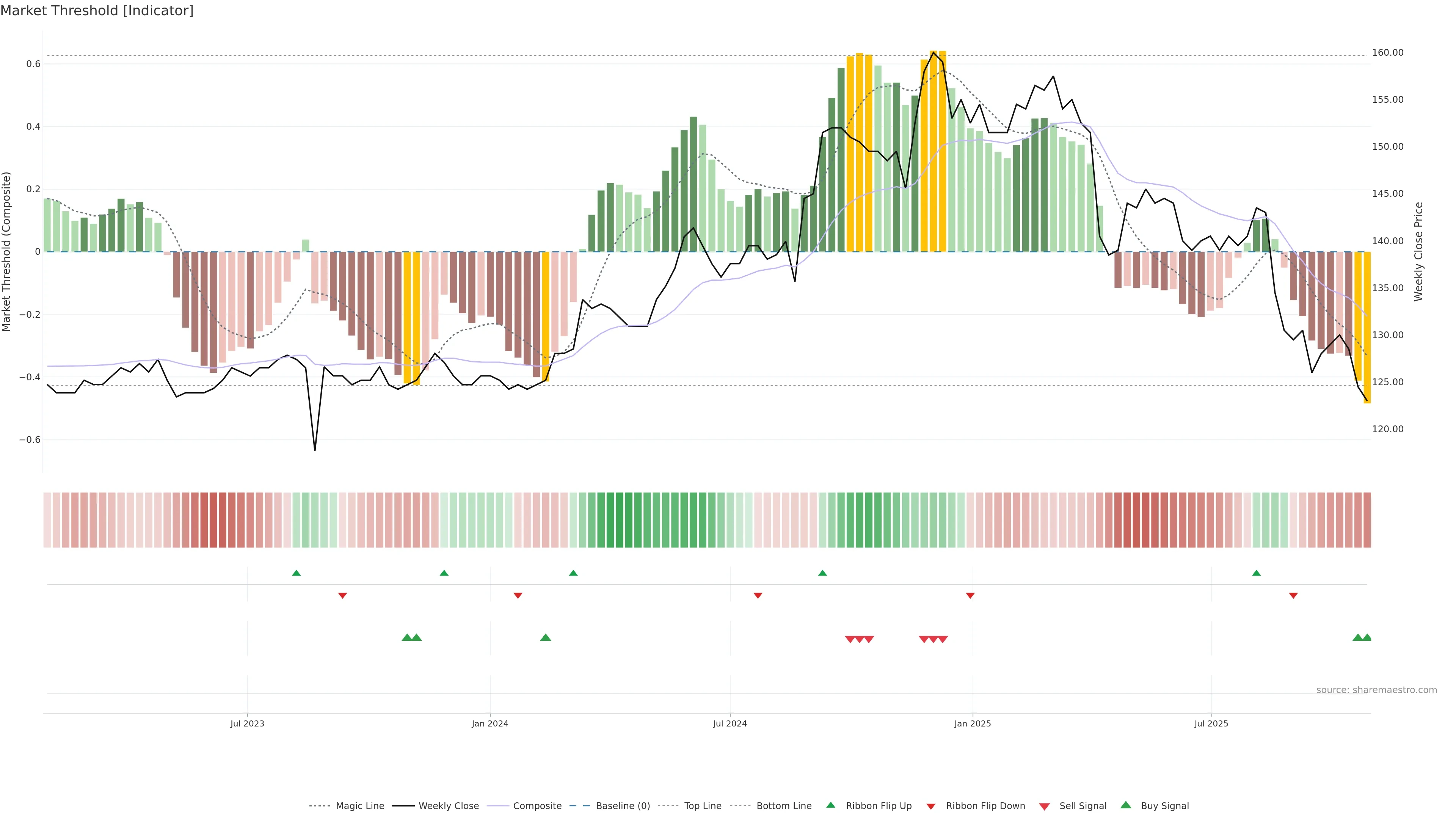Select the ribbon flip down marker before Jan 2025
This screenshot has width=1456, height=819.
[971, 595]
